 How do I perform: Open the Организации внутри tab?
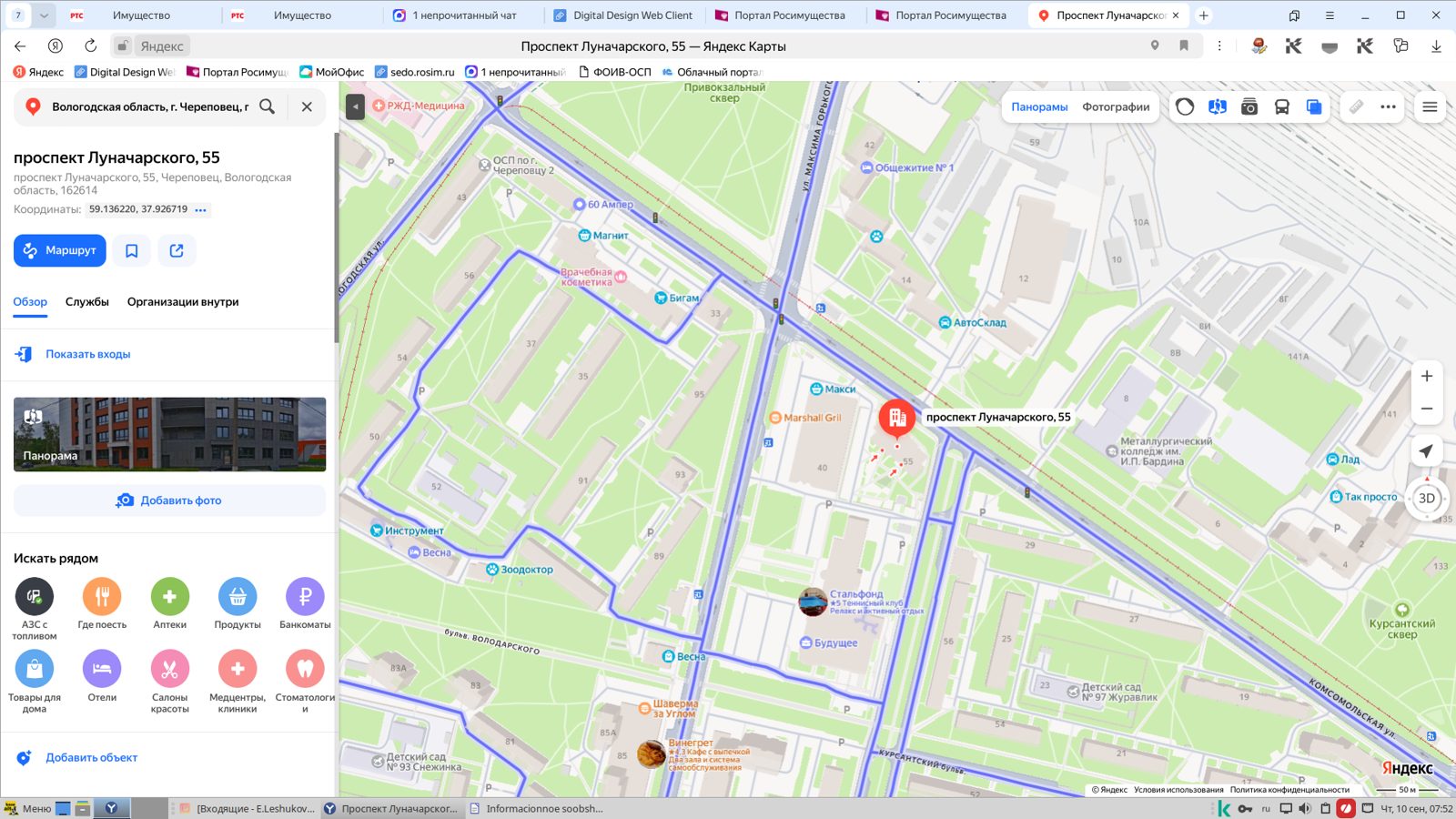click(183, 302)
